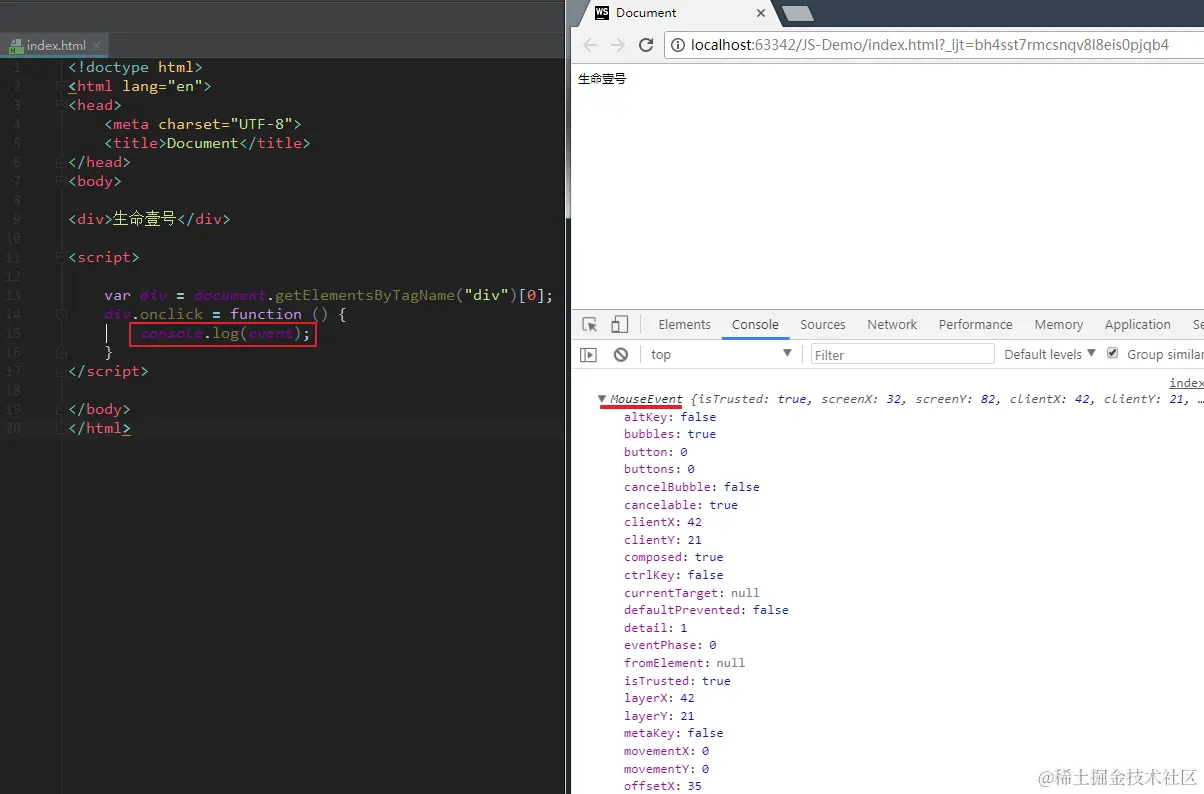
Task: View site information icon in address bar
Action: tap(679, 45)
